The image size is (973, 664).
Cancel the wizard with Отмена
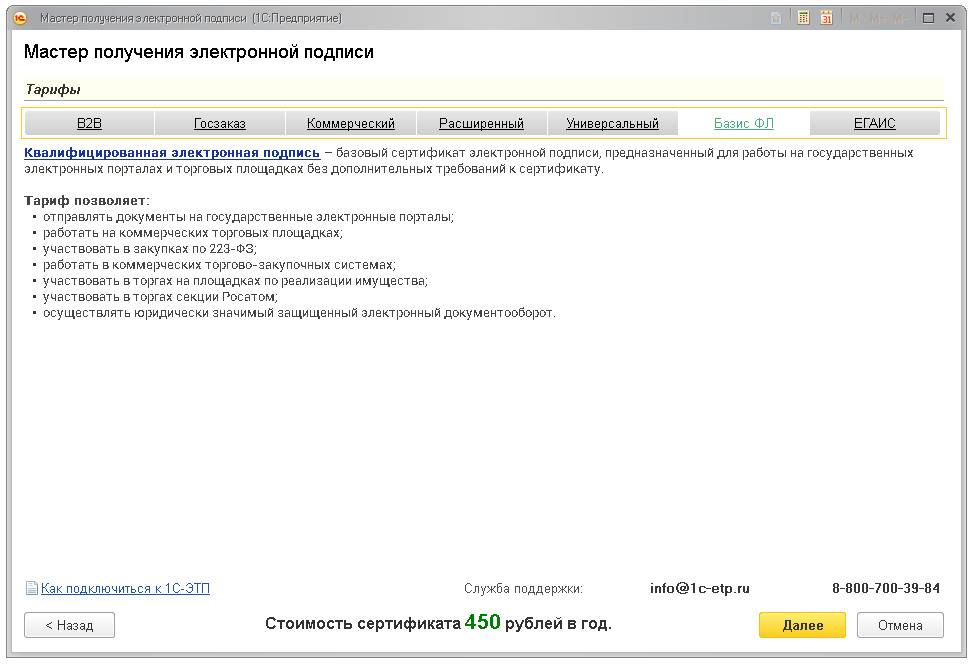click(900, 625)
